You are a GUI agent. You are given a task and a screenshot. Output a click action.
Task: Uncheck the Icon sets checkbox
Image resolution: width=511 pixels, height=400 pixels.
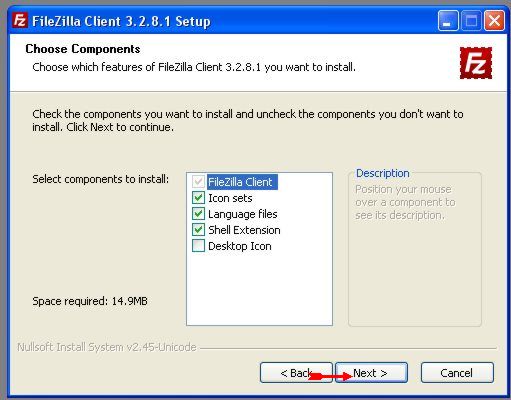[x=198, y=198]
